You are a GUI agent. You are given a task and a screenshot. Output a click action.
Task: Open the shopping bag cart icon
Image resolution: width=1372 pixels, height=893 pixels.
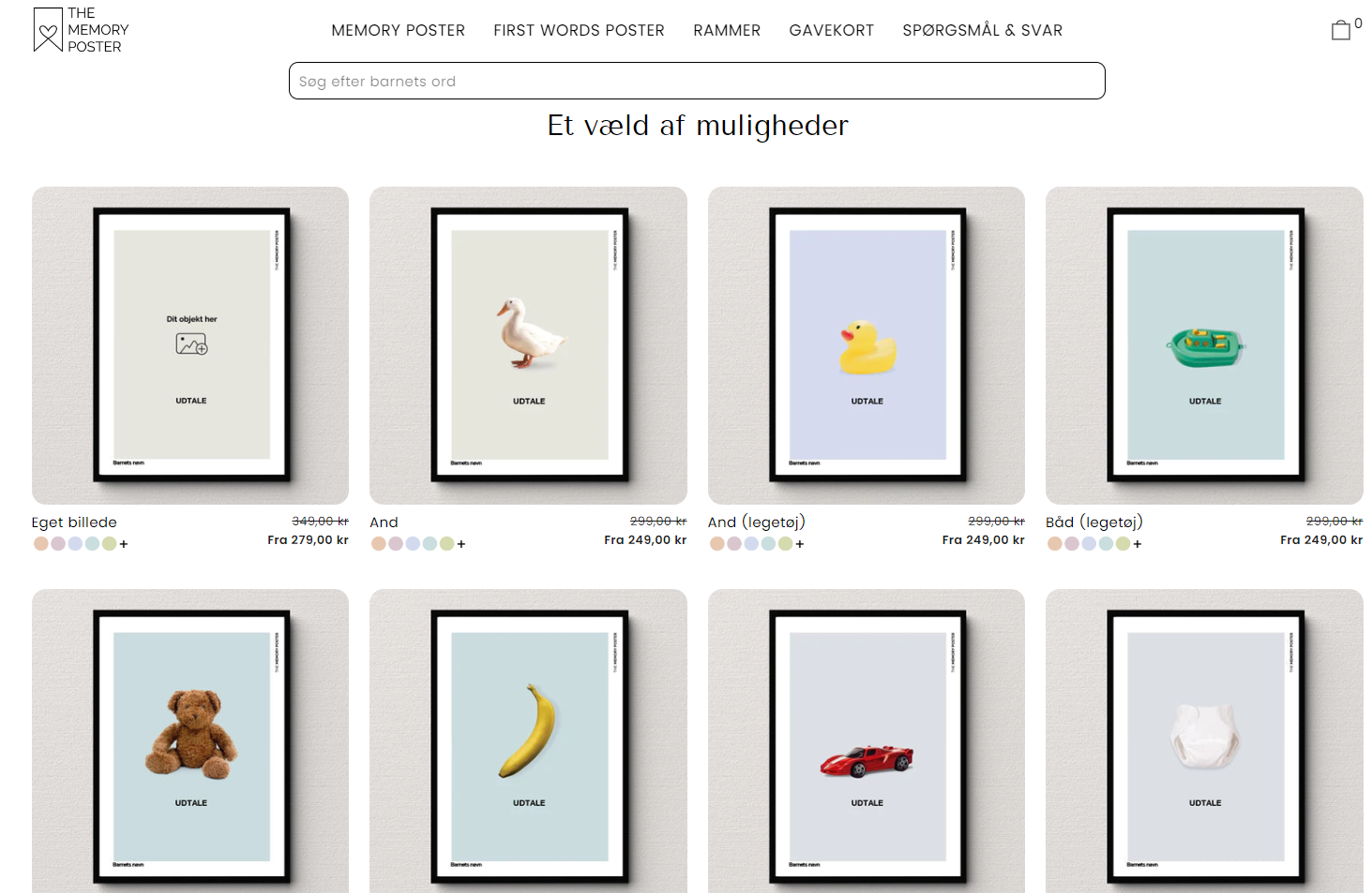[x=1341, y=30]
